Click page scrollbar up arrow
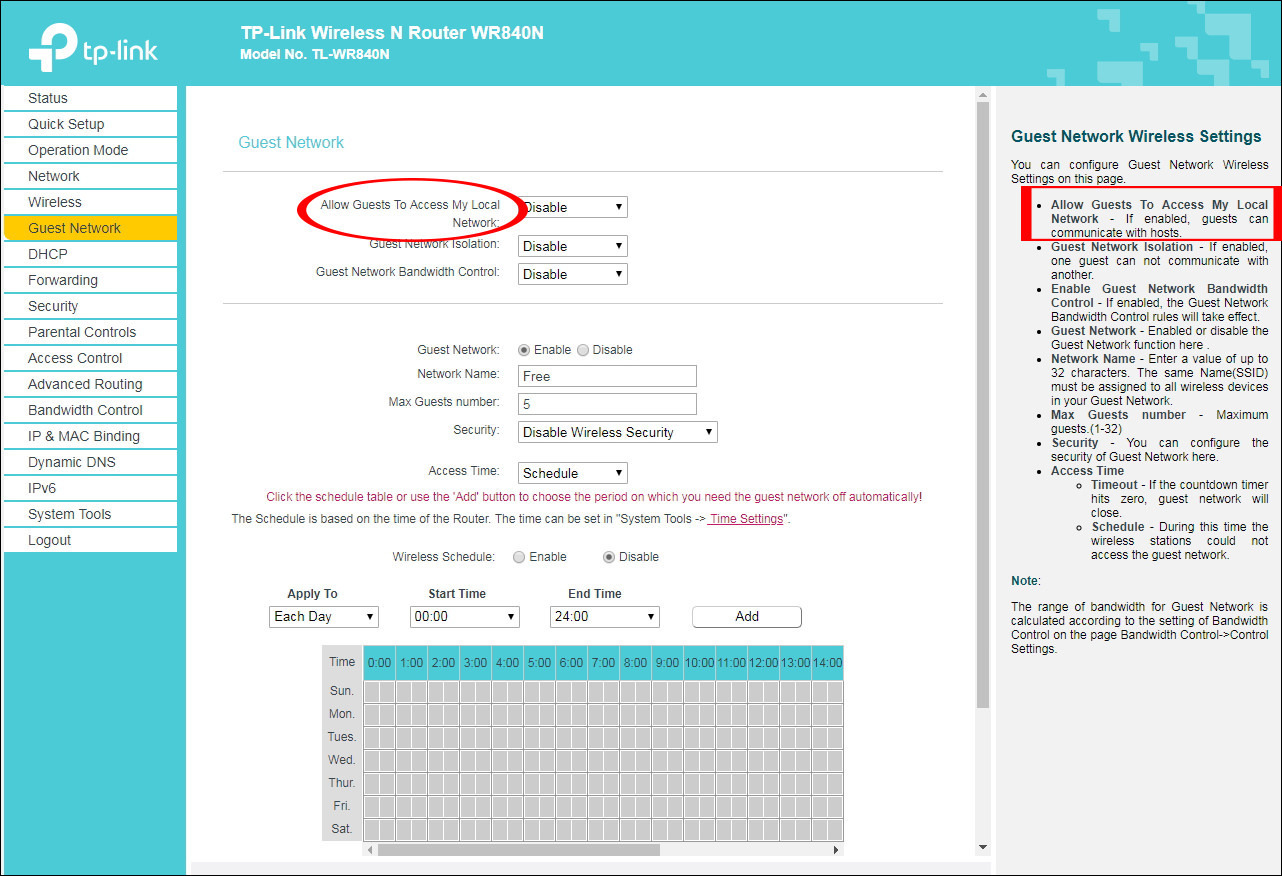Viewport: 1282px width, 876px height. pos(983,94)
